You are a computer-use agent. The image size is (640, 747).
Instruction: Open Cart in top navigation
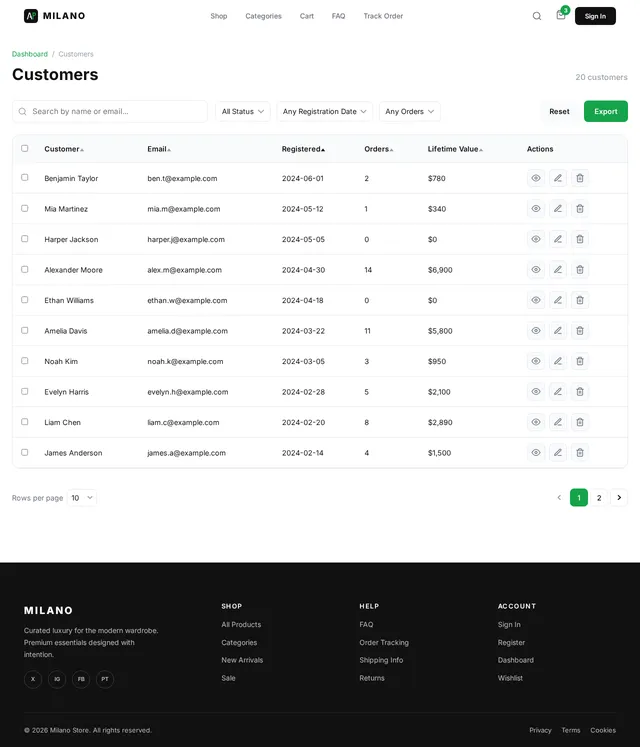pos(307,16)
